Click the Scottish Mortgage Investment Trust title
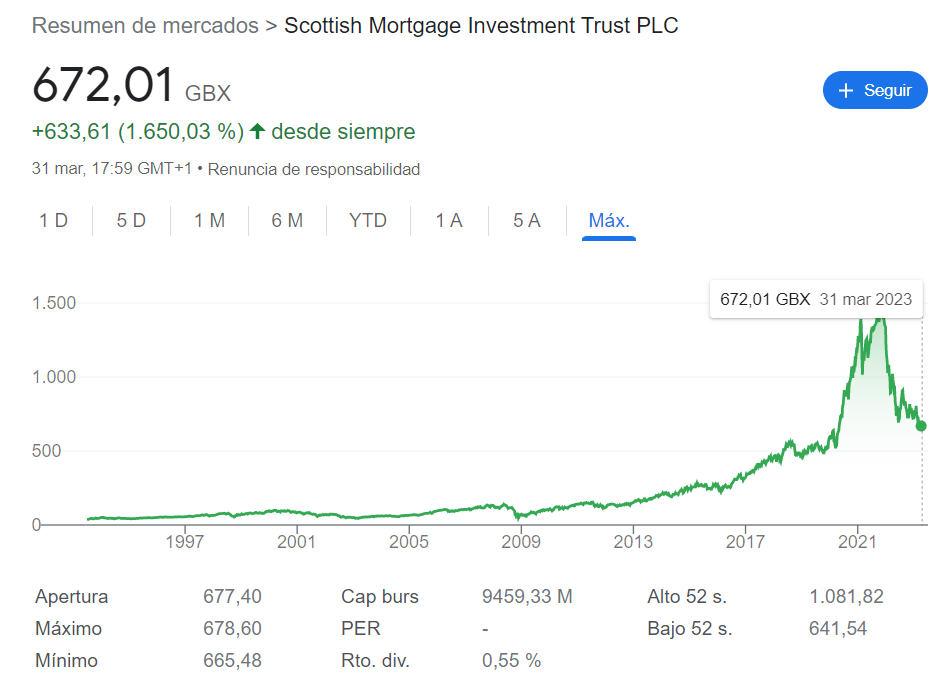 (481, 25)
